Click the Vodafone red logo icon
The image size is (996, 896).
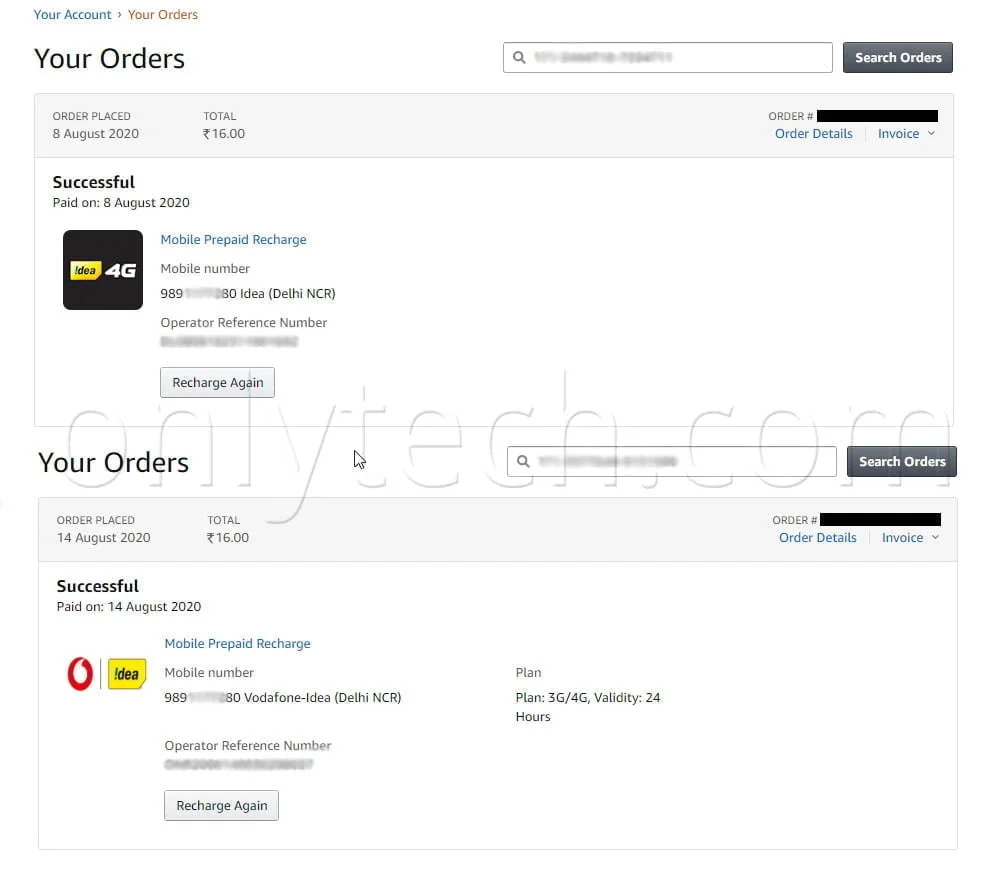coord(80,674)
